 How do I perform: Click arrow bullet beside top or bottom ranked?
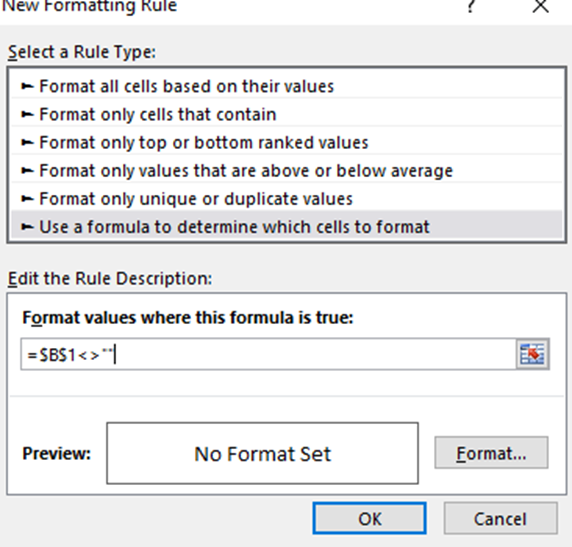[27, 143]
